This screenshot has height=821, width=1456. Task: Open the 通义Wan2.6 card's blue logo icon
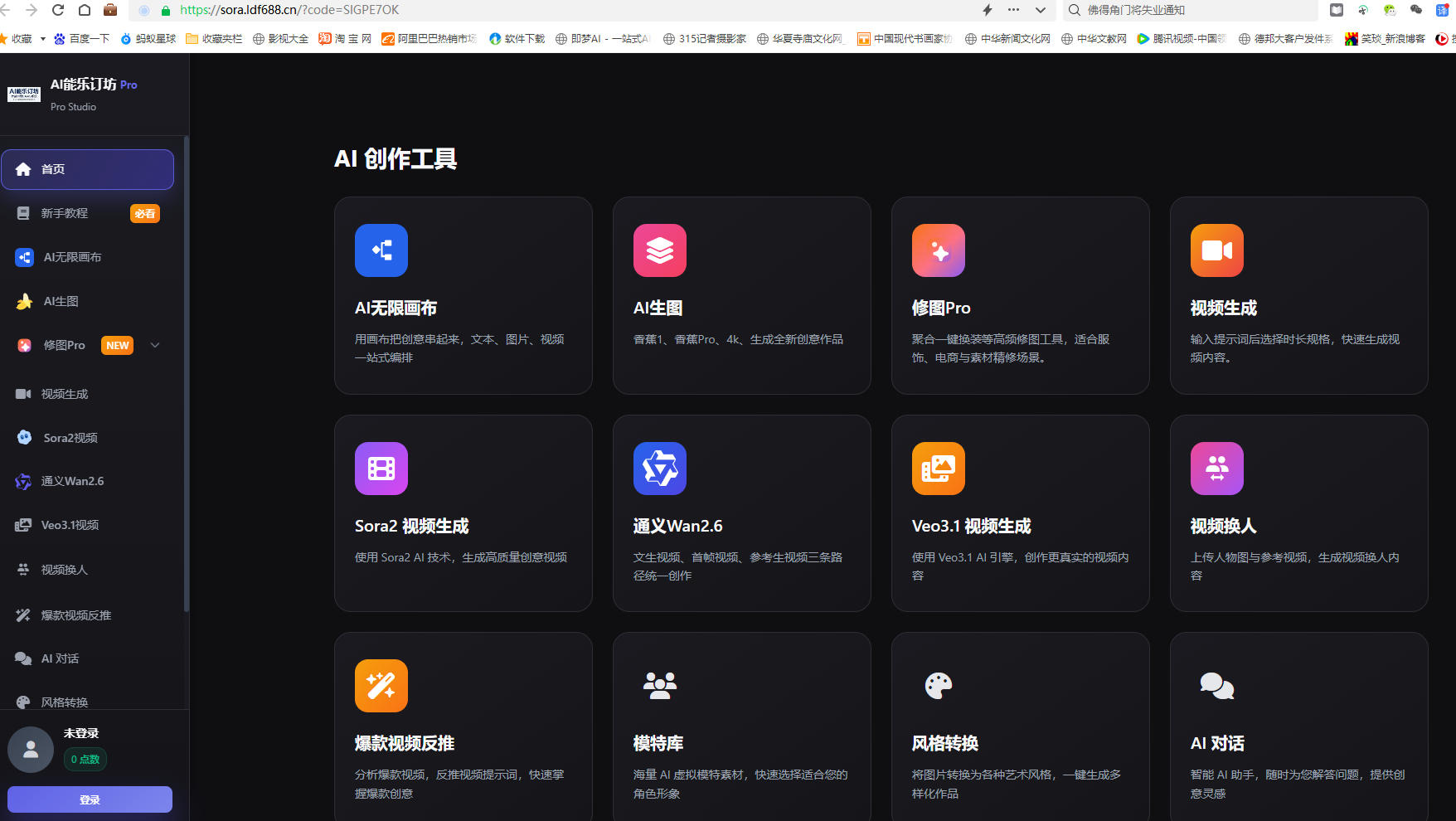(x=660, y=469)
